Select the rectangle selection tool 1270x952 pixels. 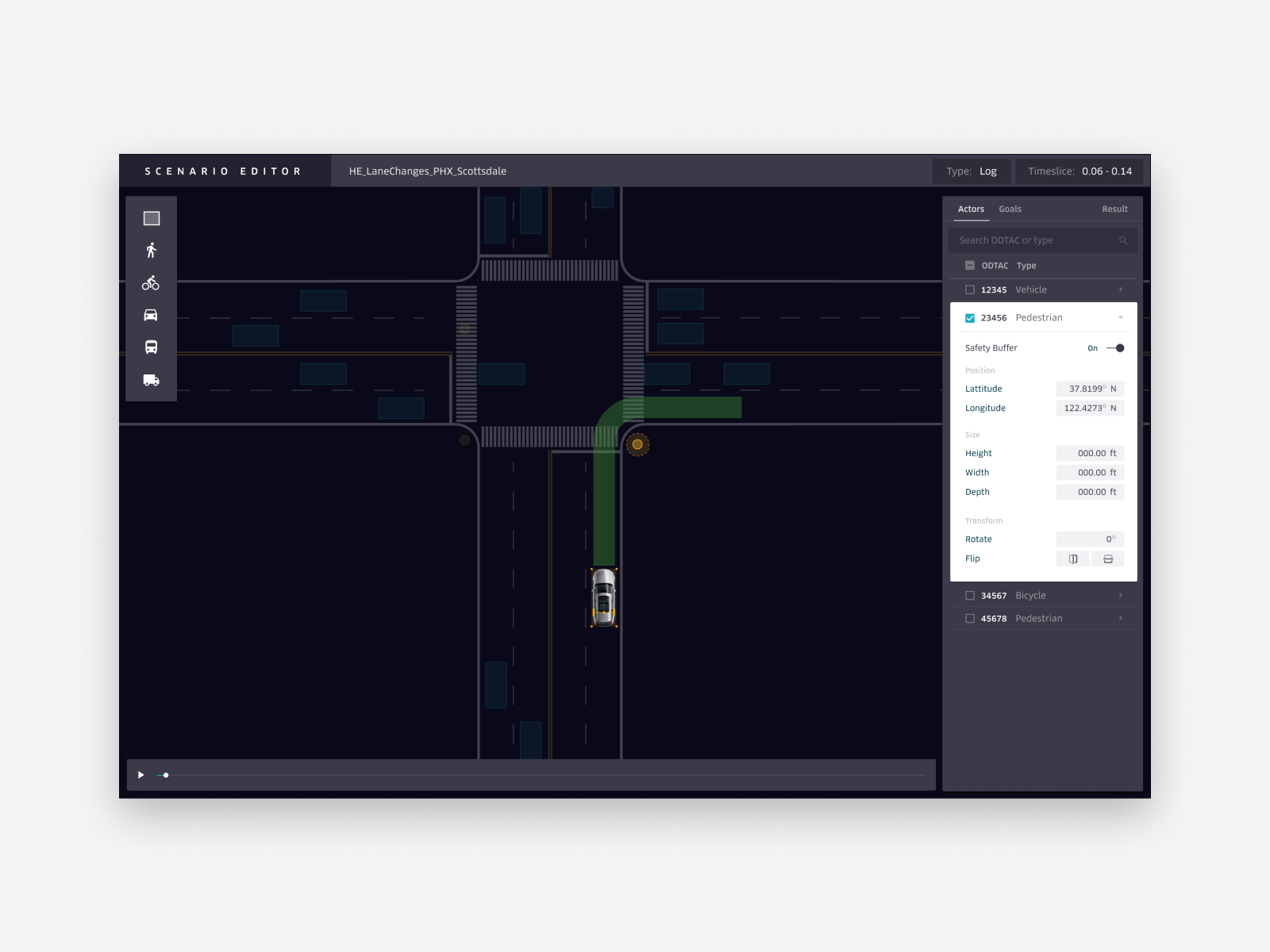(x=151, y=217)
